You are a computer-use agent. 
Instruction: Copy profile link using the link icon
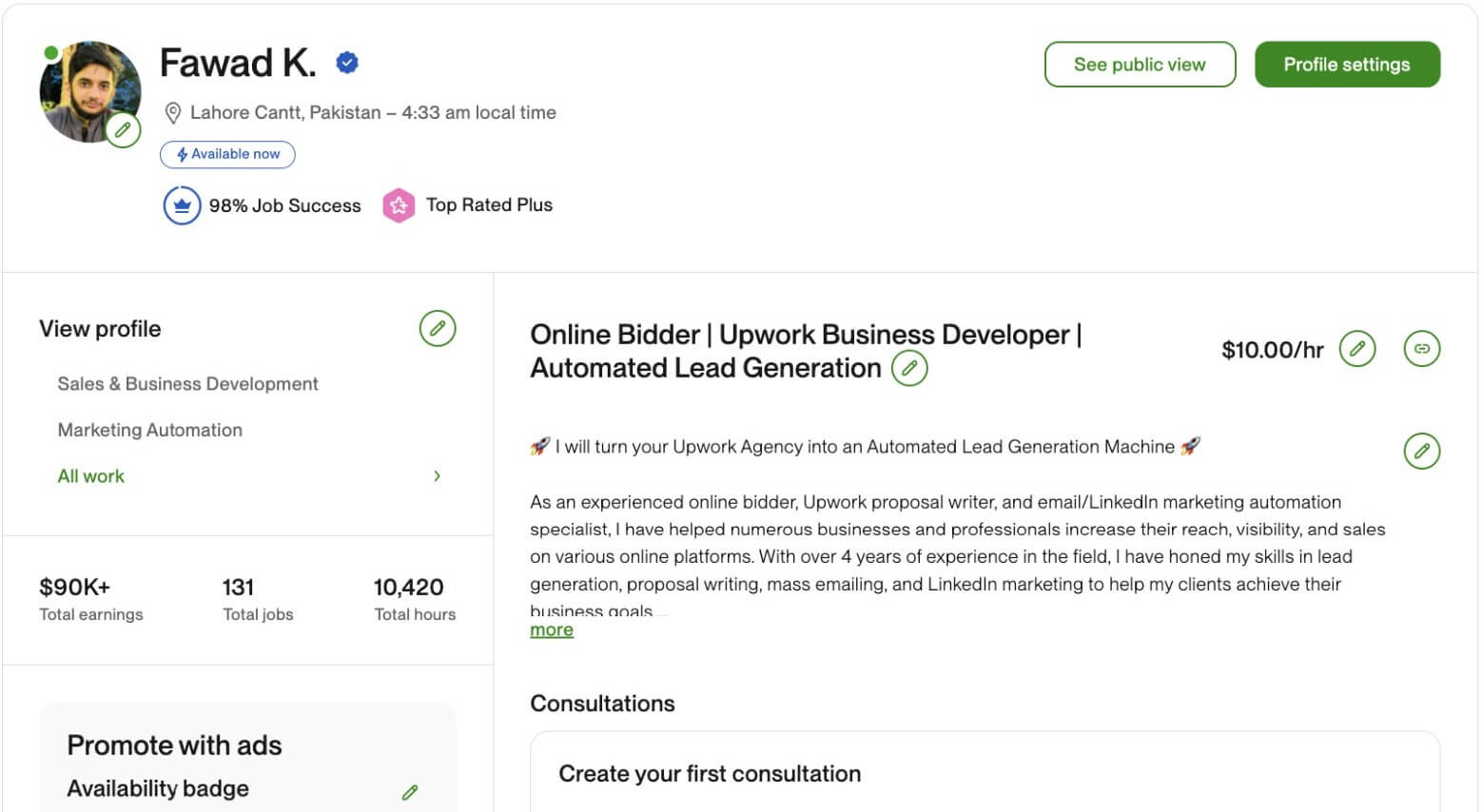tap(1421, 349)
